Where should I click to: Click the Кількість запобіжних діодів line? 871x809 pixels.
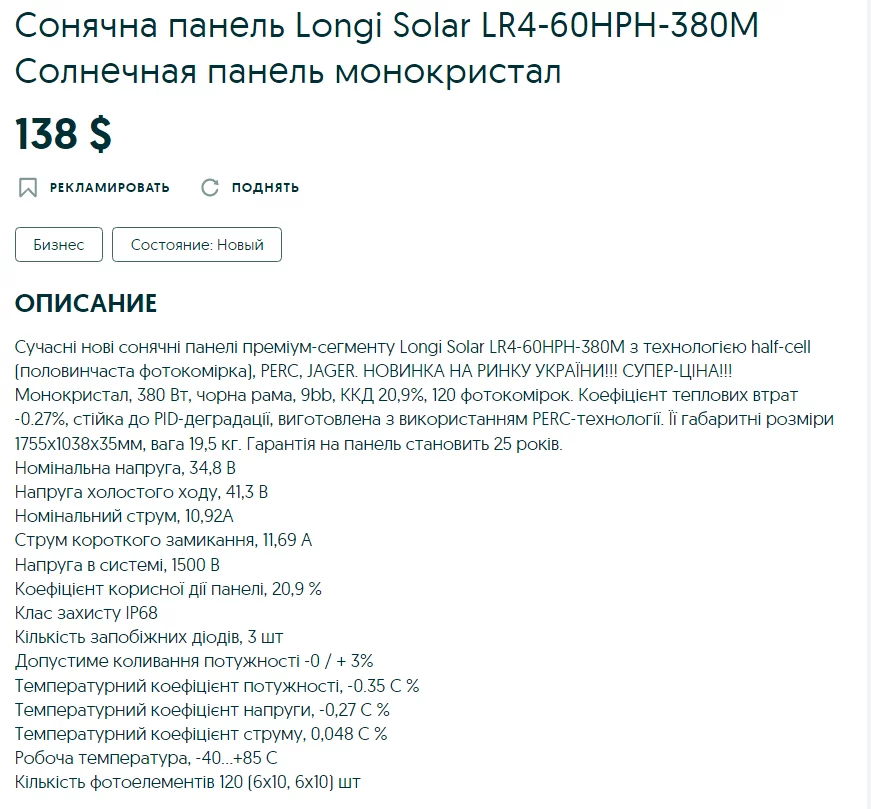point(147,637)
